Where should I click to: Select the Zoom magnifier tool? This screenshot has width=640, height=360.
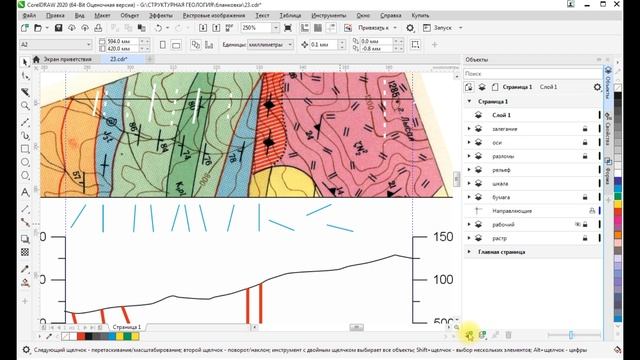[x=25, y=106]
